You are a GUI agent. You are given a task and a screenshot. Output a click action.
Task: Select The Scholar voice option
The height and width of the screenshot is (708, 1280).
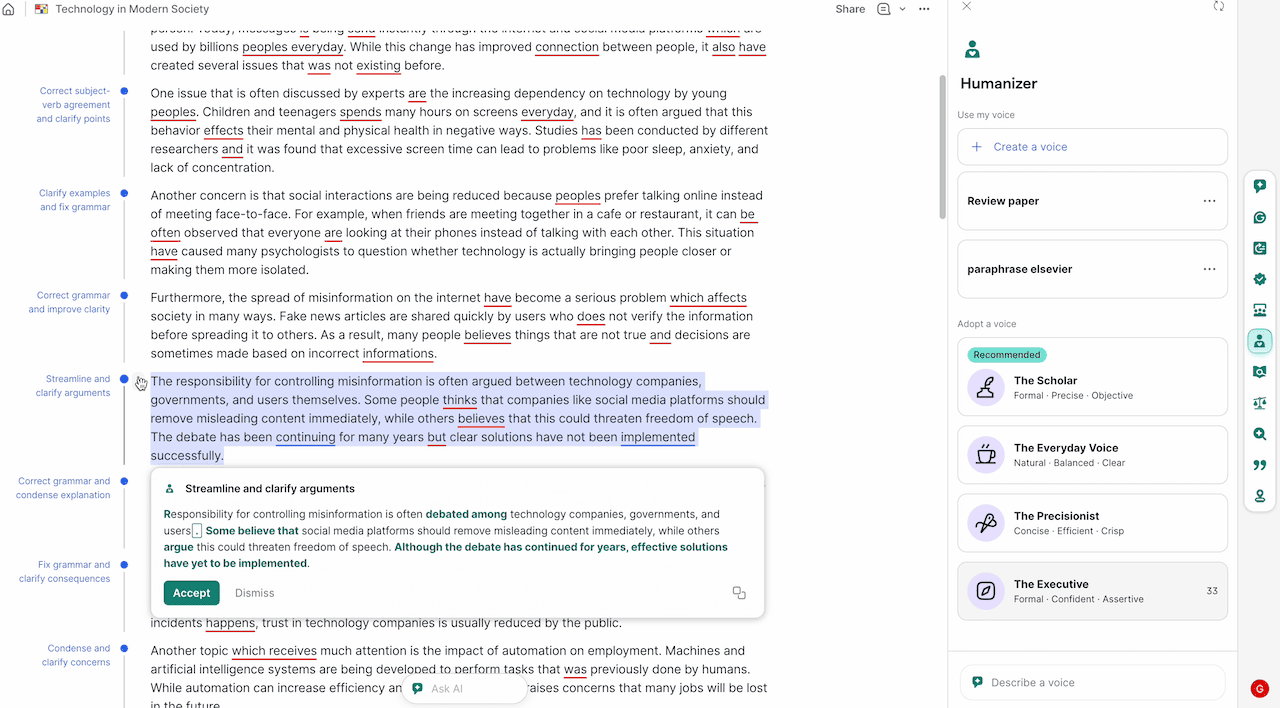1092,385
